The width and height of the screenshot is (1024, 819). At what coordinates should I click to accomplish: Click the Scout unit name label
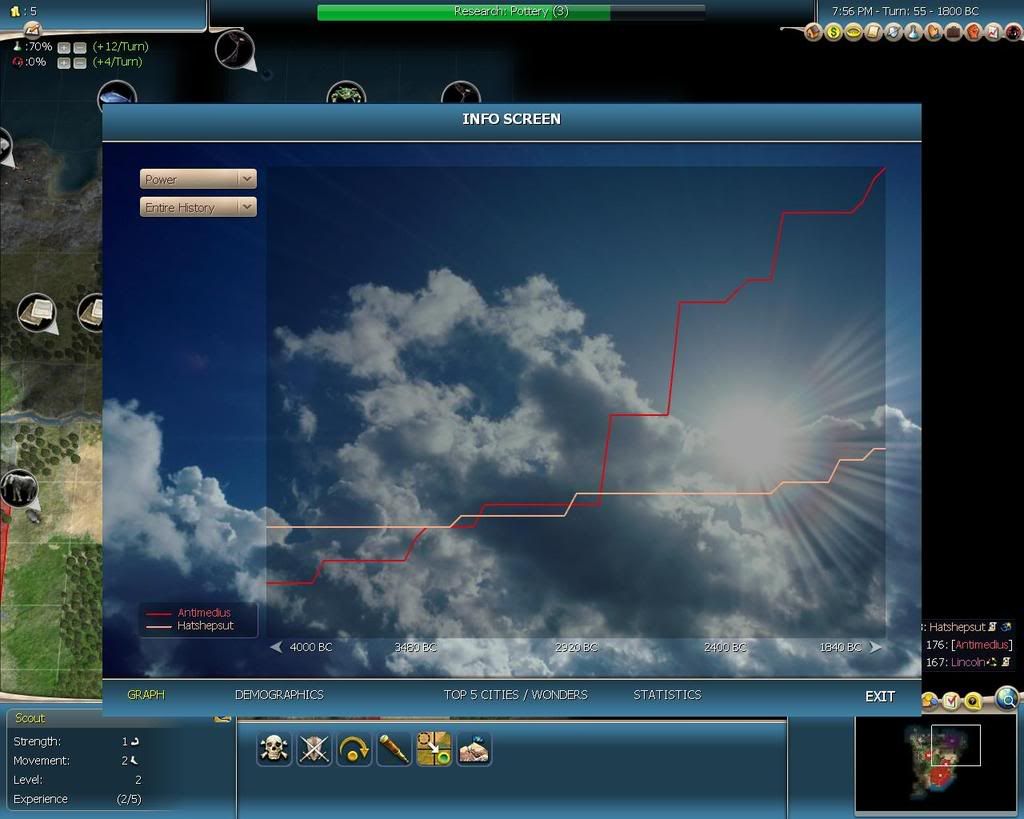pyautogui.click(x=30, y=718)
